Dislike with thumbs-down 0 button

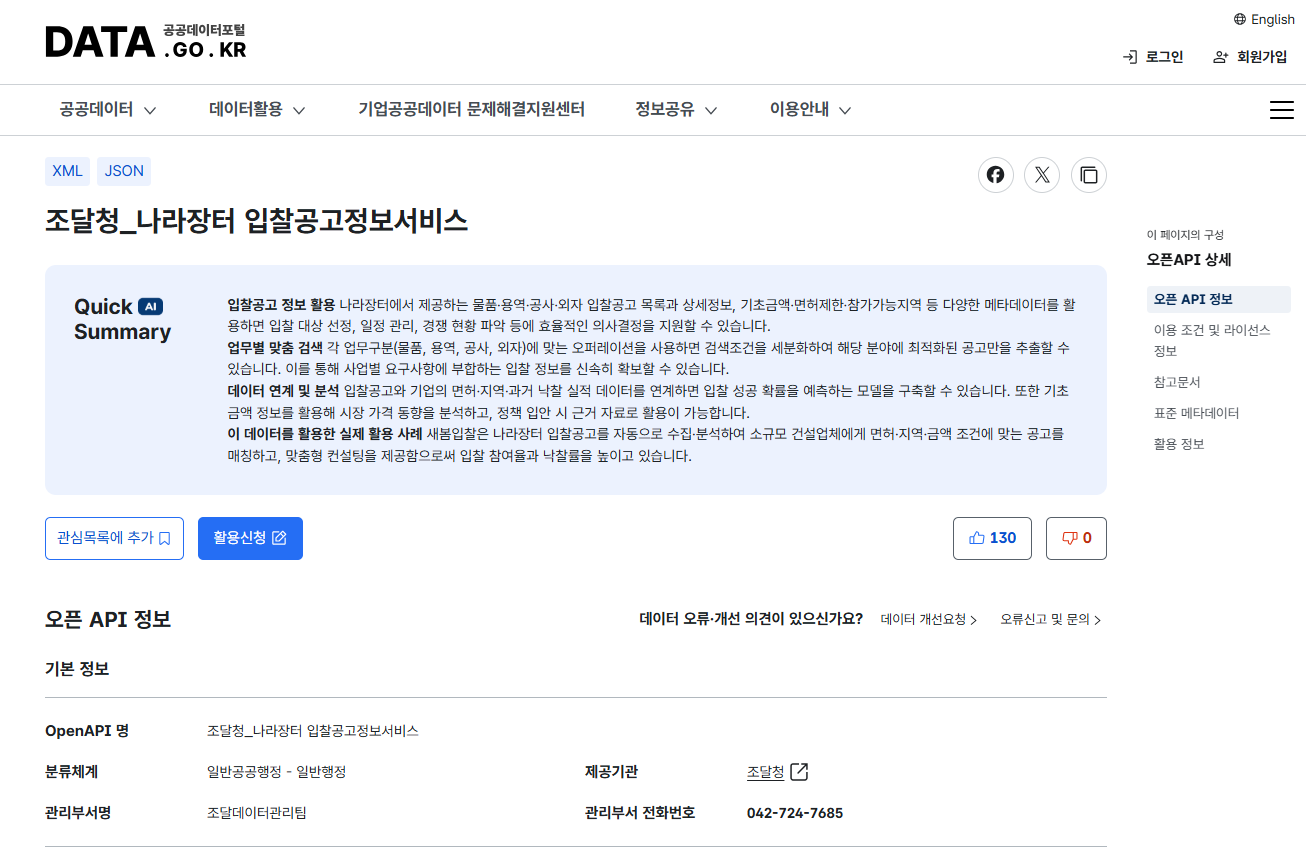click(1076, 538)
